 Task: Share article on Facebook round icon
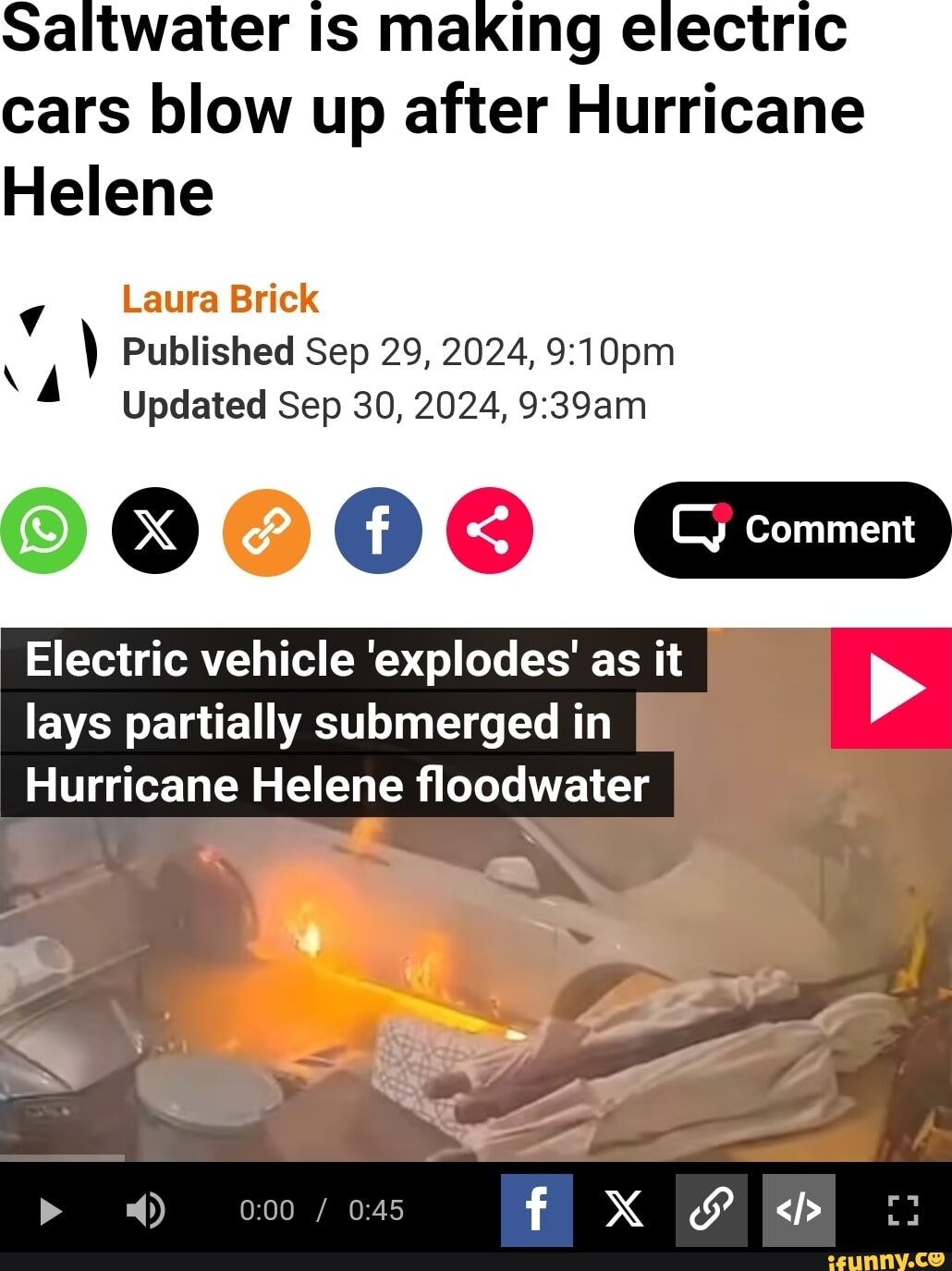[378, 531]
